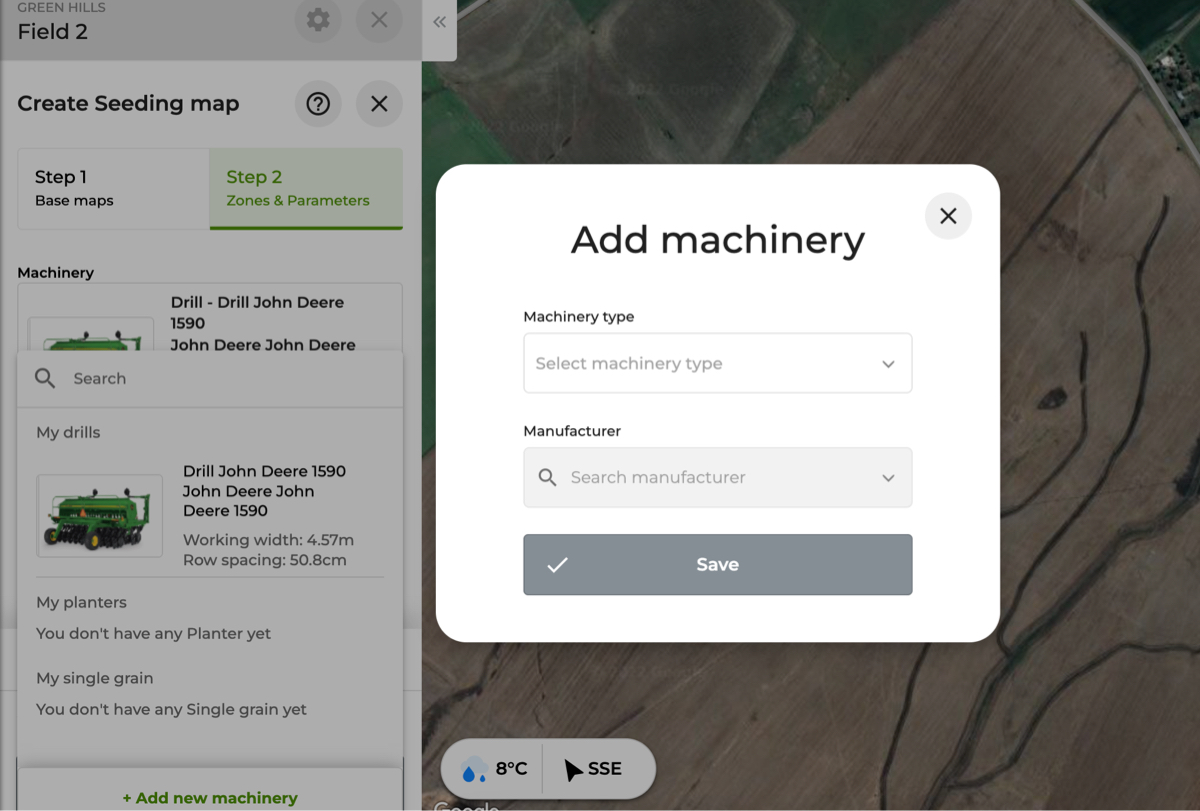Click Row spacing: 50.8cm text

(265, 560)
